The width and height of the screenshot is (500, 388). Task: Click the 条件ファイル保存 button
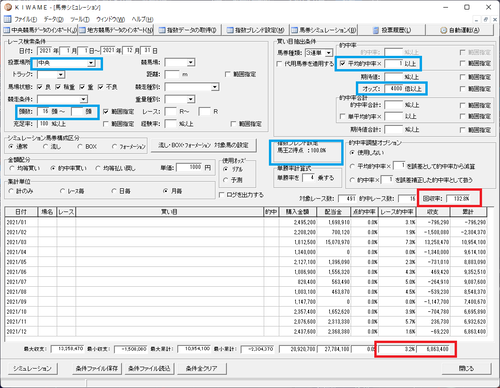[97, 368]
